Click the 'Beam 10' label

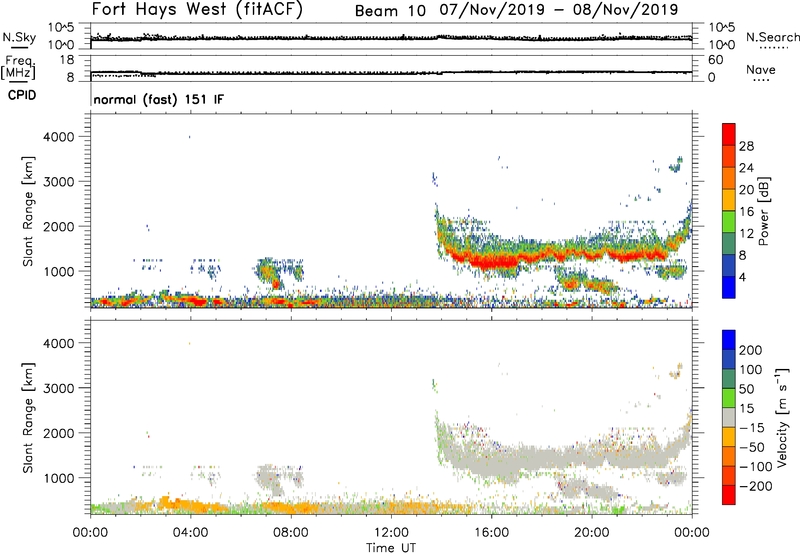pos(390,11)
